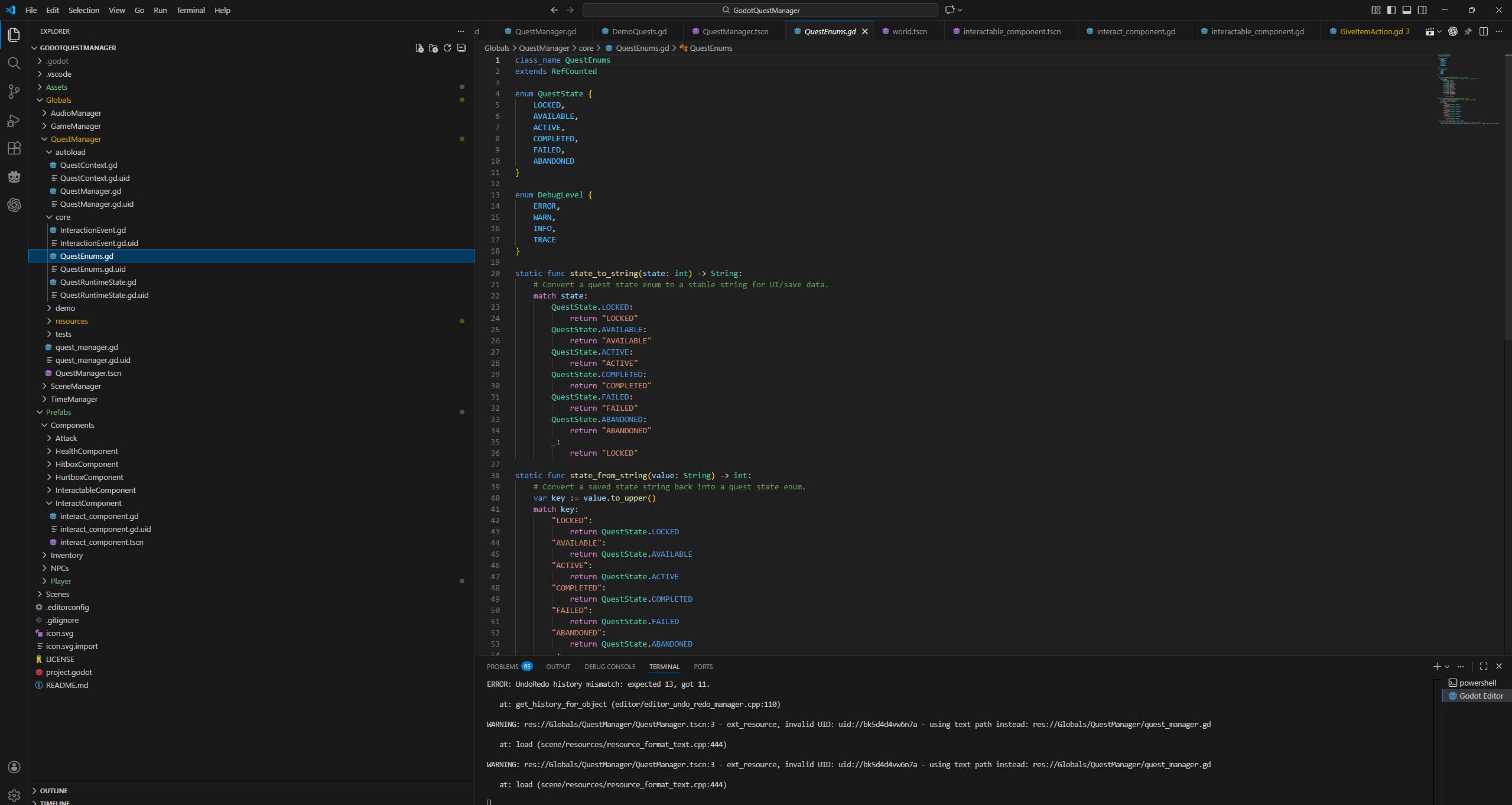This screenshot has width=1512, height=805.
Task: Select the powershell terminal instance
Action: point(1477,683)
